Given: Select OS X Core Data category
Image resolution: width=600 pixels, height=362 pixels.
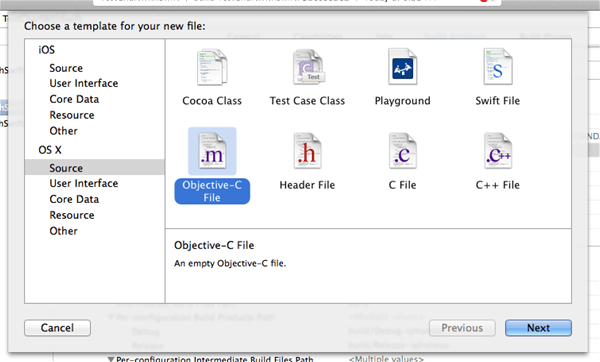Looking at the screenshot, I should (x=74, y=199).
